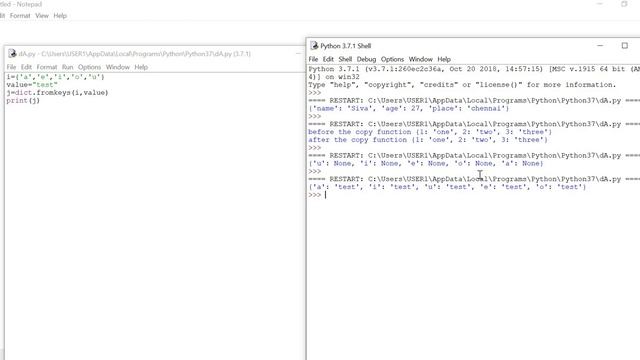Maximize the Notepad window
The height and width of the screenshot is (360, 640).
(x=624, y=4)
